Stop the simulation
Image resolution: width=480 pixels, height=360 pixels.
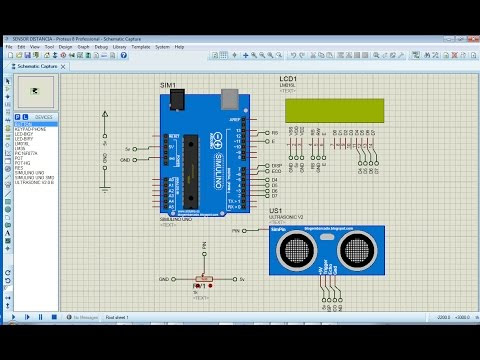[x=54, y=317]
